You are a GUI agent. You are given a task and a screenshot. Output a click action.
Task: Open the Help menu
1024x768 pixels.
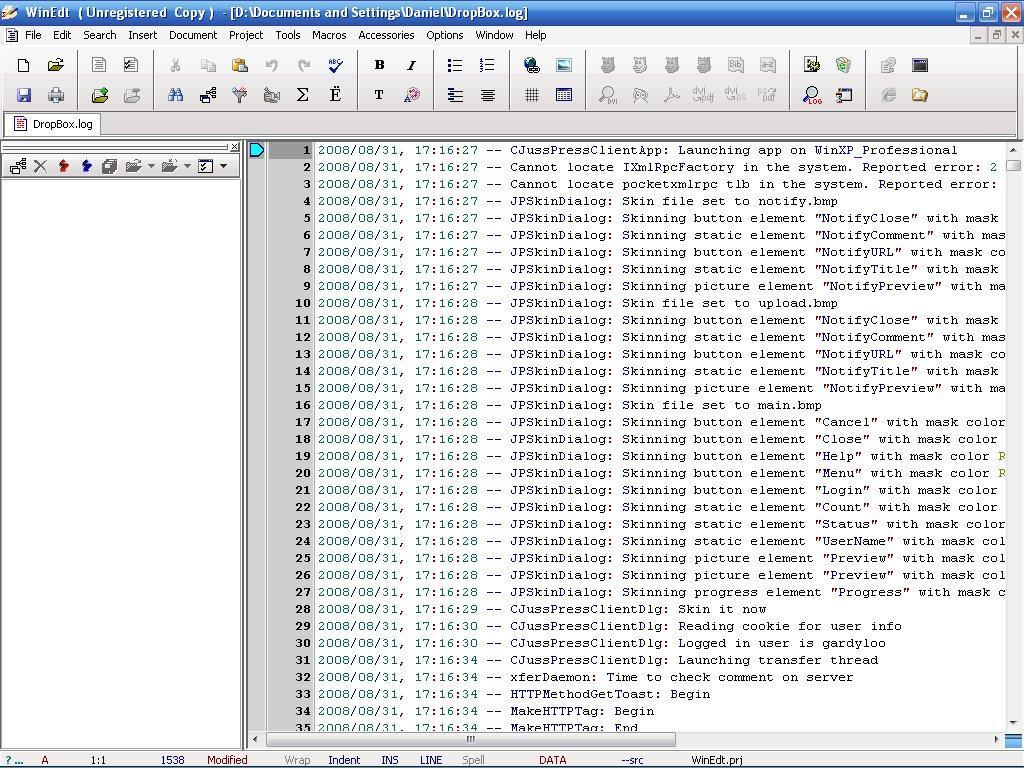(x=536, y=35)
